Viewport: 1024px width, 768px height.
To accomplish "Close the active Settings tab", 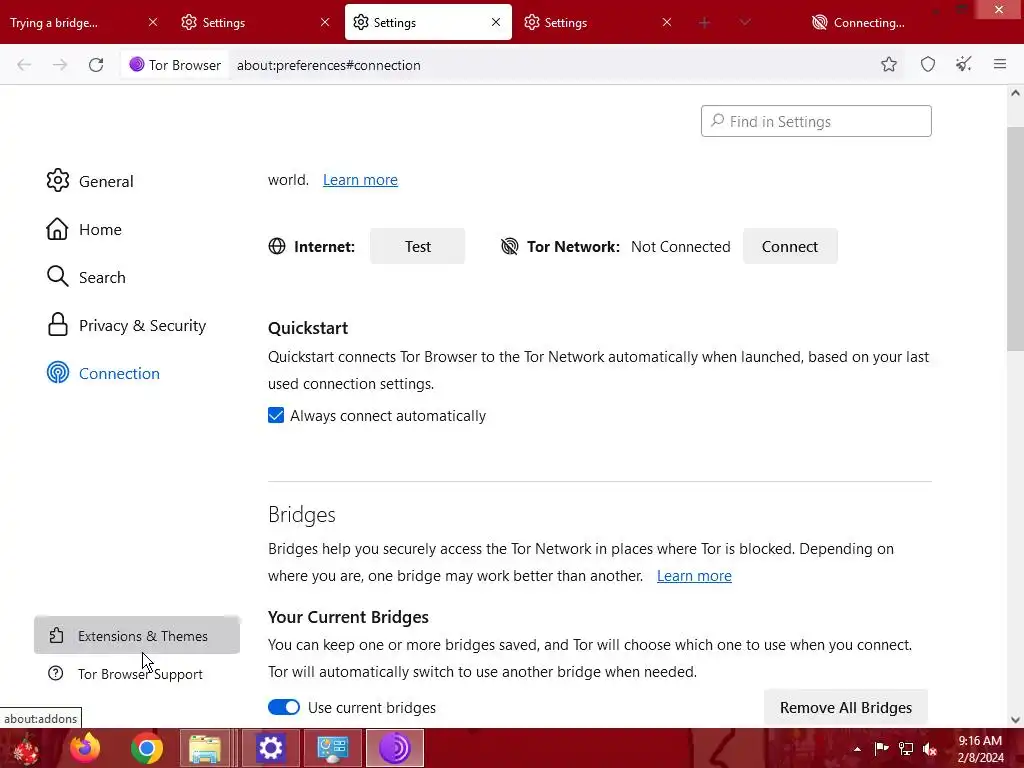I will pyautogui.click(x=496, y=22).
